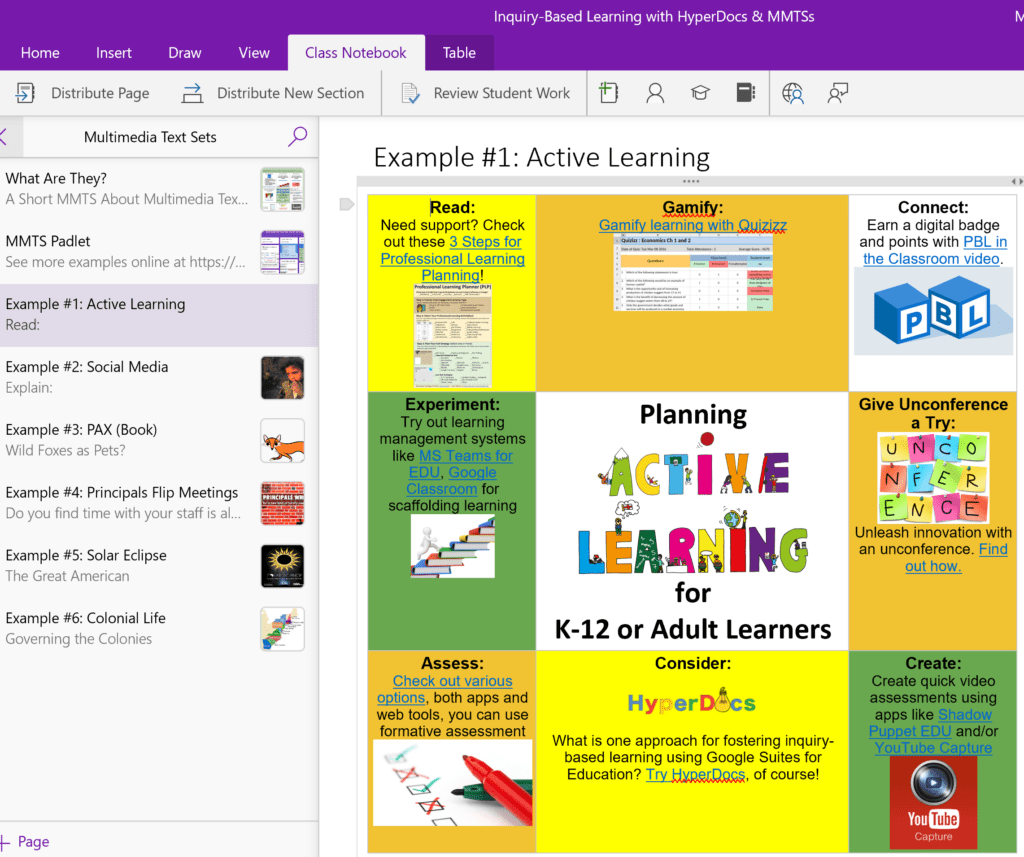
Task: Click the Multimedia Text Sets section title
Action: [x=150, y=137]
